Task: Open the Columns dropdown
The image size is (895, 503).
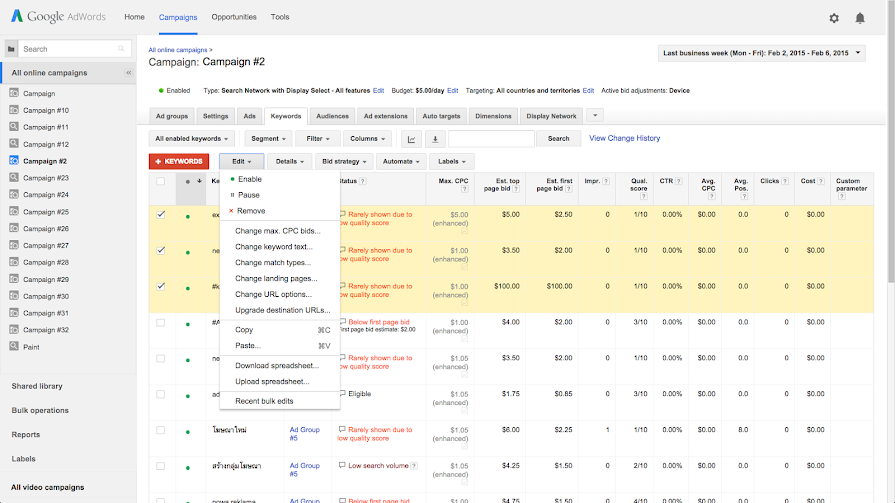Action: [x=368, y=139]
